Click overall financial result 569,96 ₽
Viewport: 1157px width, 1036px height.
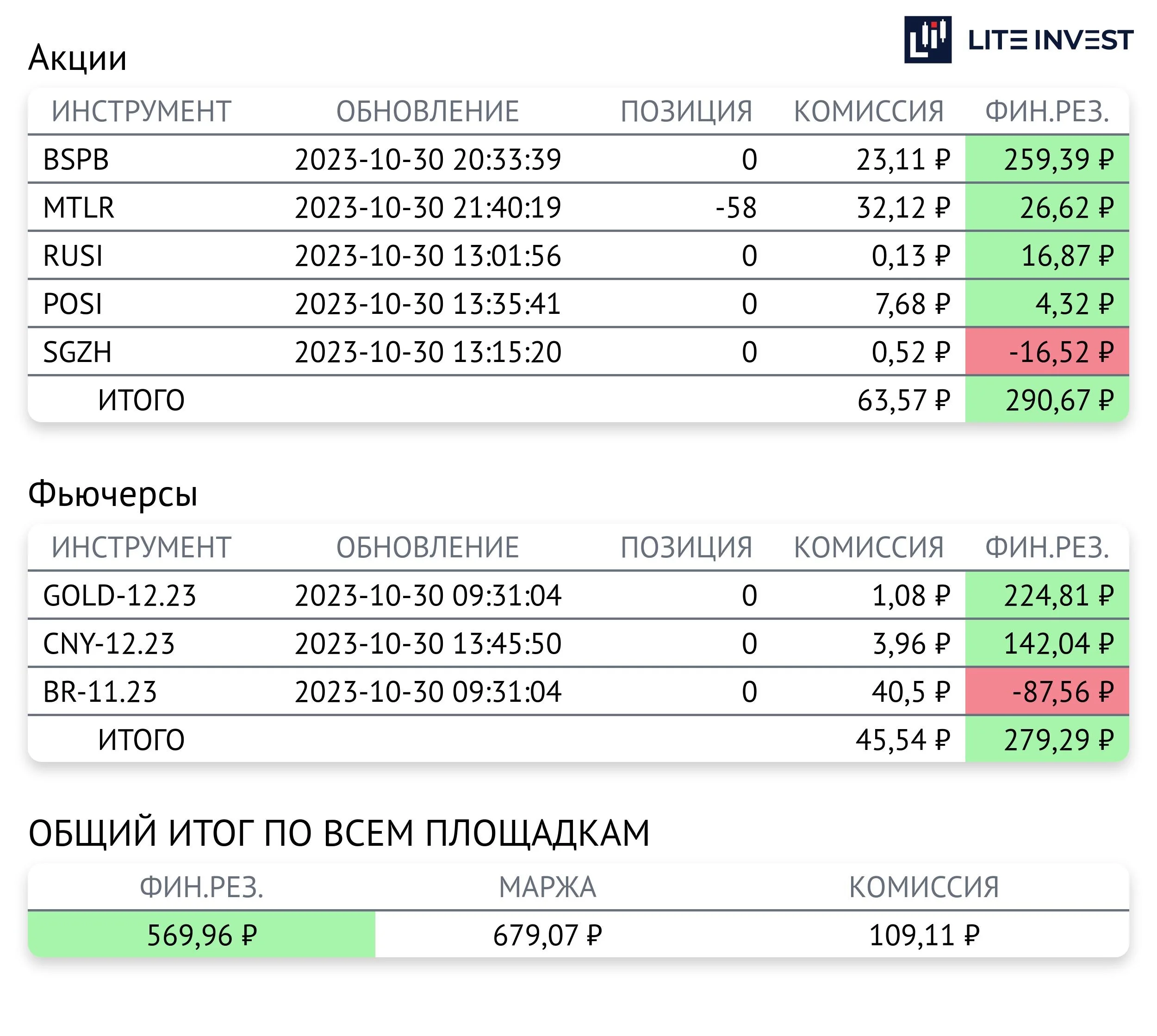tap(202, 935)
